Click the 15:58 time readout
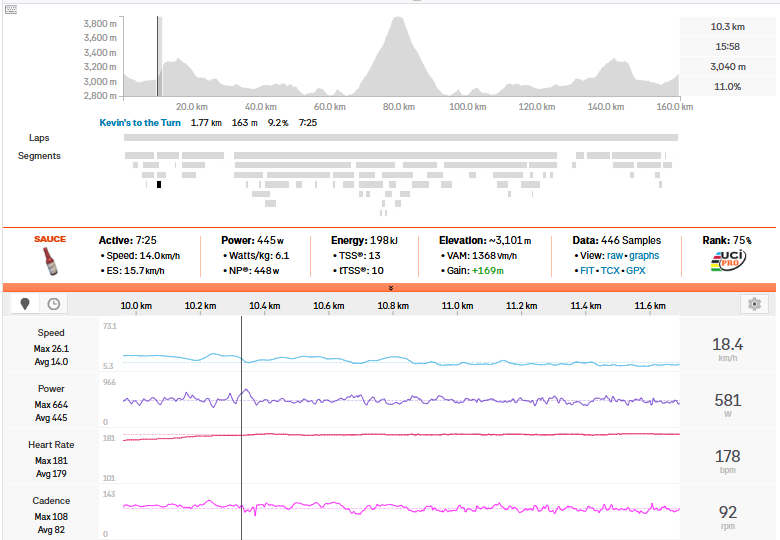 click(727, 47)
